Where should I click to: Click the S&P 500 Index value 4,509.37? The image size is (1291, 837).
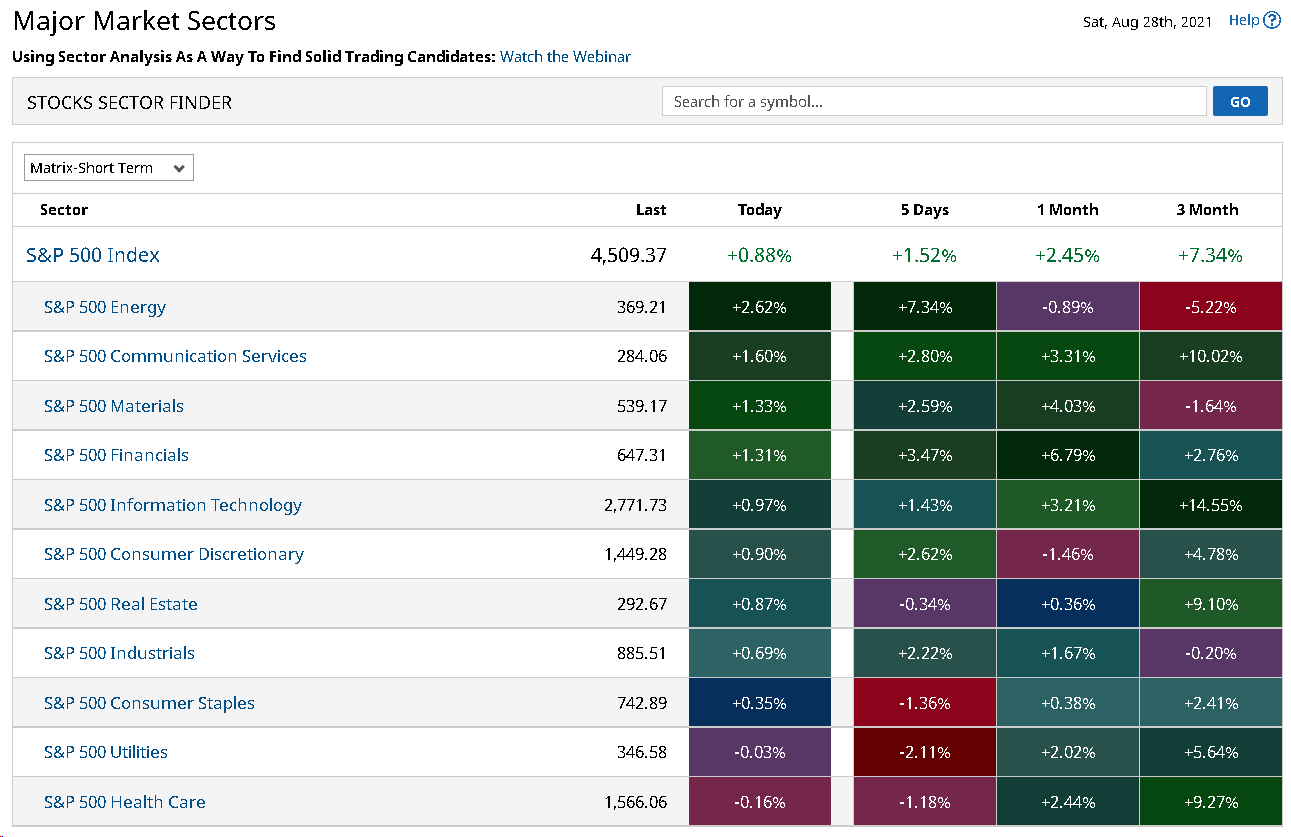tap(628, 255)
